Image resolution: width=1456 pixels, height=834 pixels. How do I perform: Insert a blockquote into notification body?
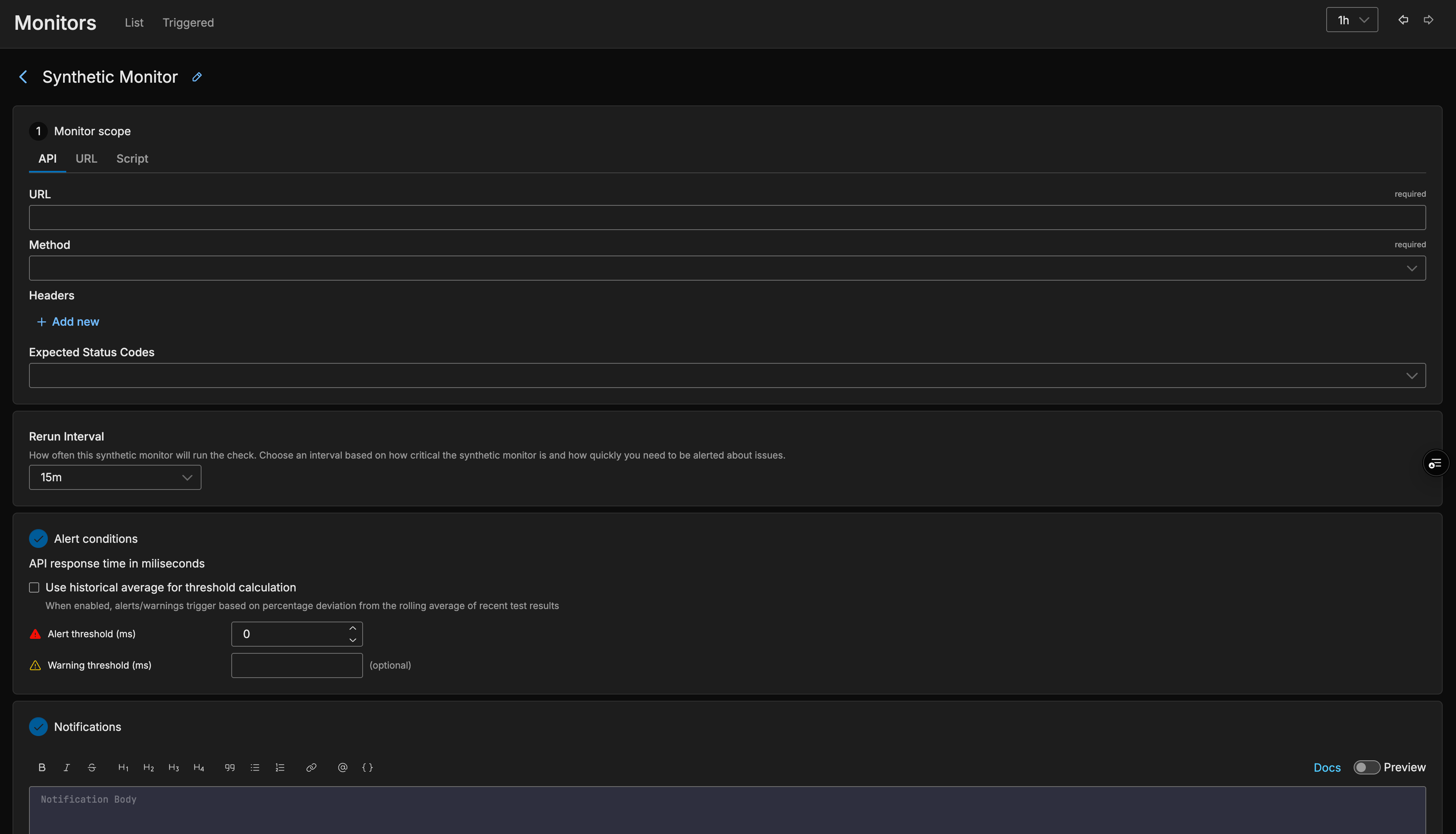229,767
